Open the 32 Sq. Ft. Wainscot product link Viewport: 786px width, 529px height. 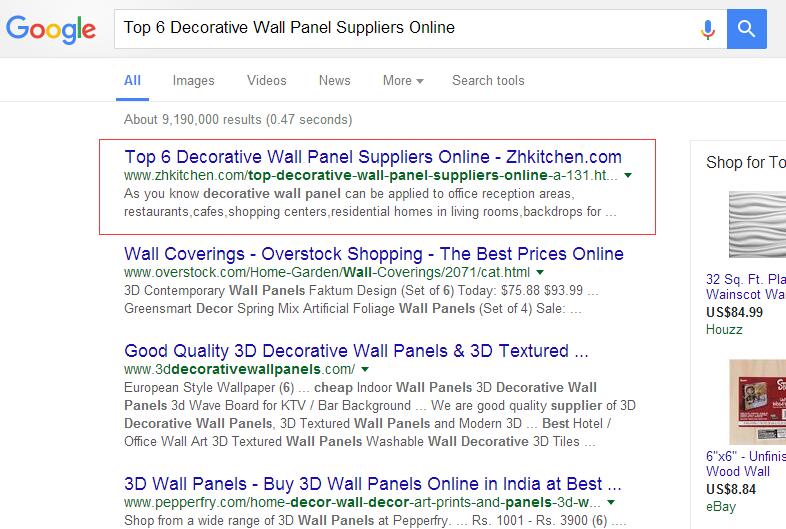tap(746, 286)
